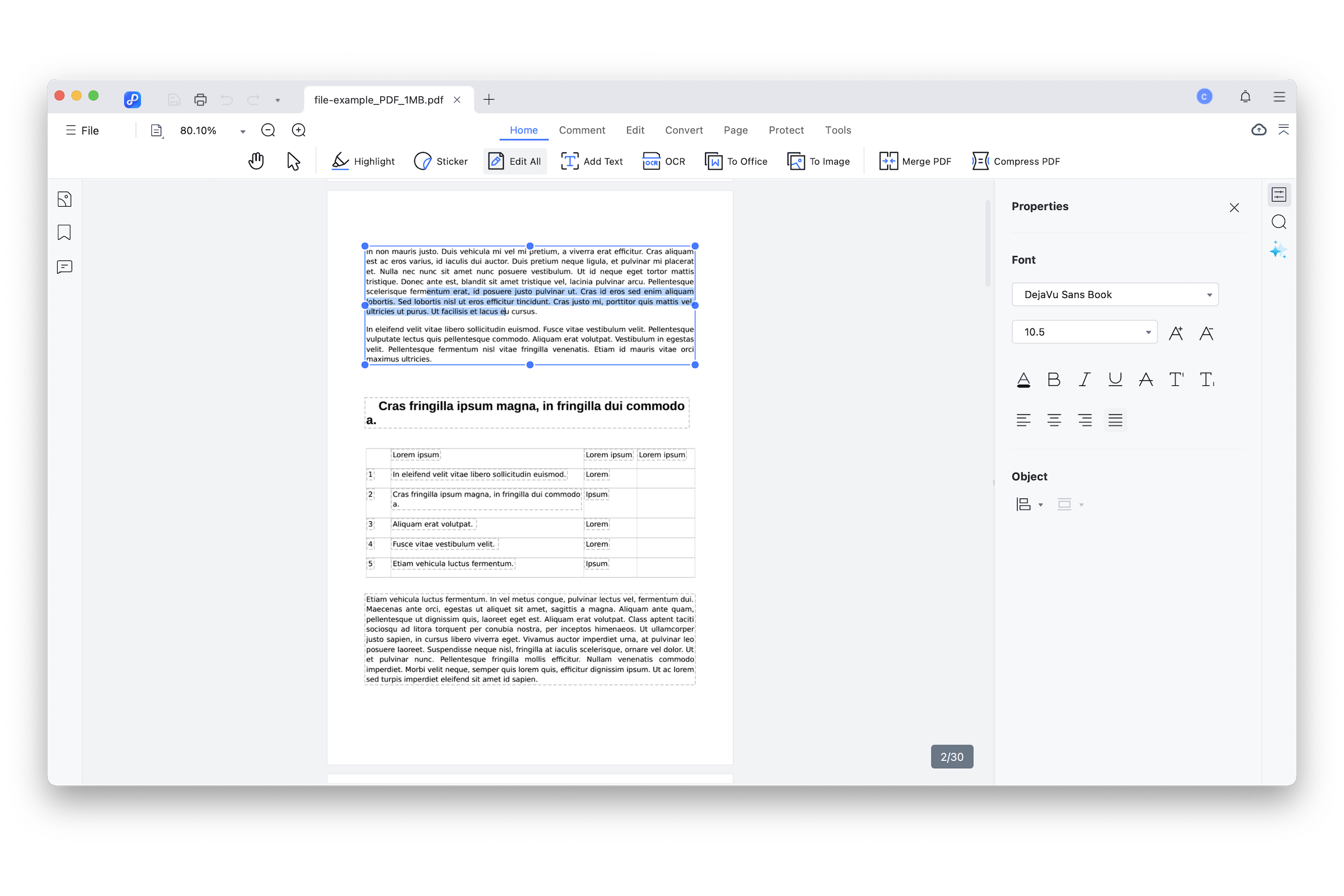
Task: Toggle bold formatting
Action: tap(1054, 380)
